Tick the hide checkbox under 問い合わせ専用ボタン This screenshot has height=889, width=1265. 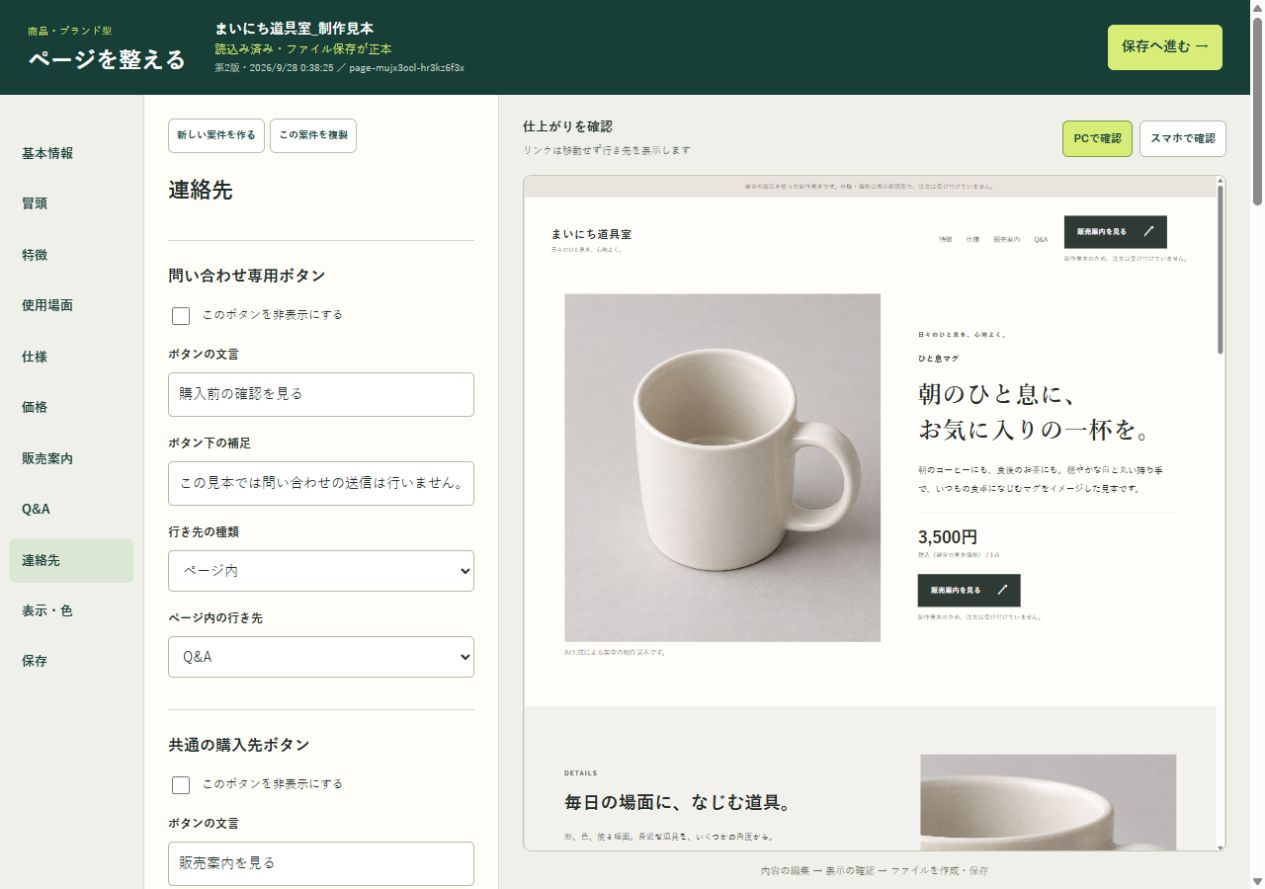coord(181,316)
